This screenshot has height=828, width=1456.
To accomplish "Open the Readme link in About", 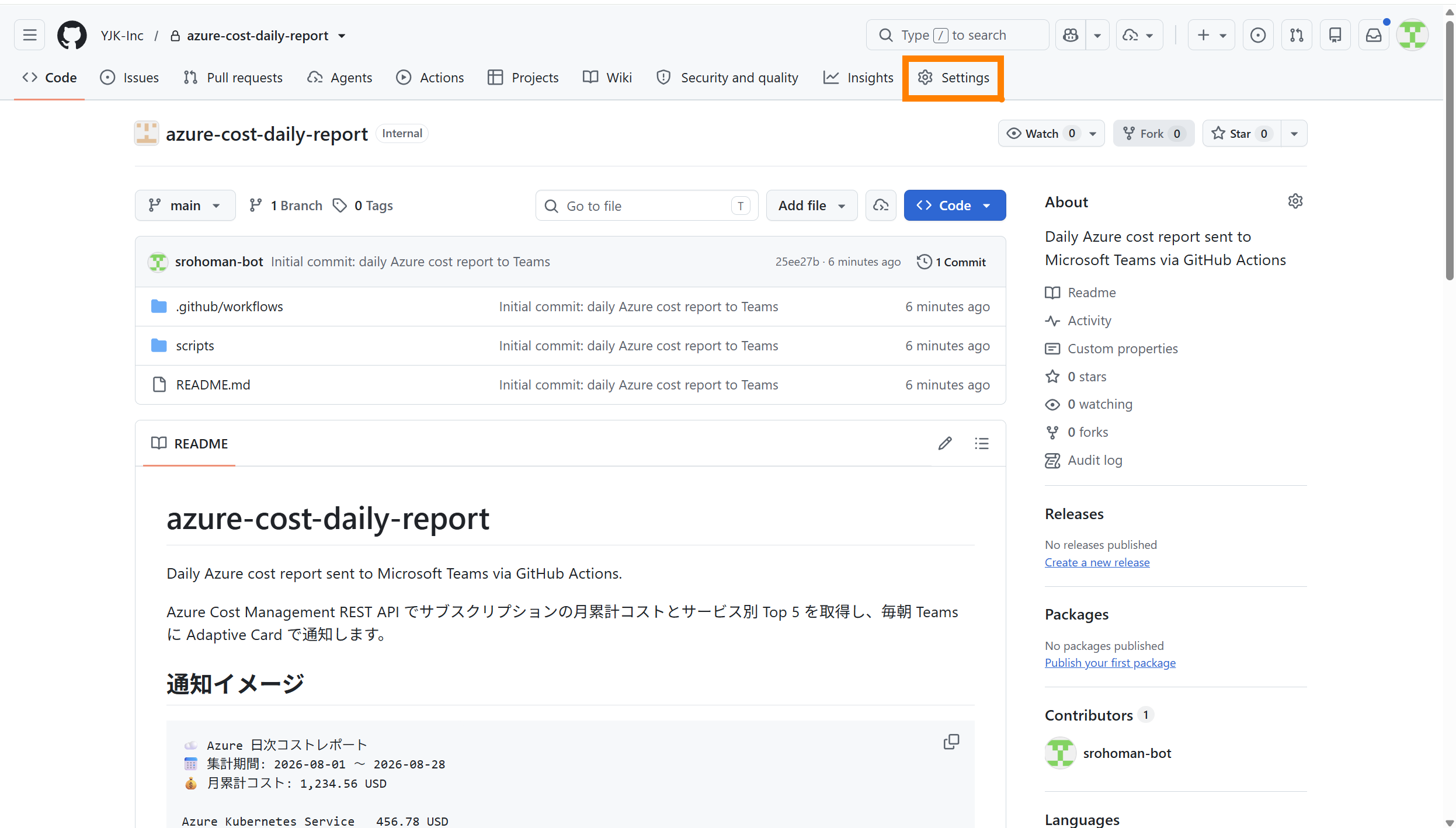I will (x=1080, y=293).
